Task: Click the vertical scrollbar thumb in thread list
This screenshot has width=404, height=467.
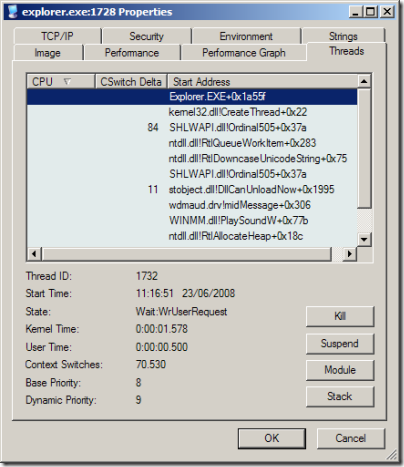Action: (364, 148)
